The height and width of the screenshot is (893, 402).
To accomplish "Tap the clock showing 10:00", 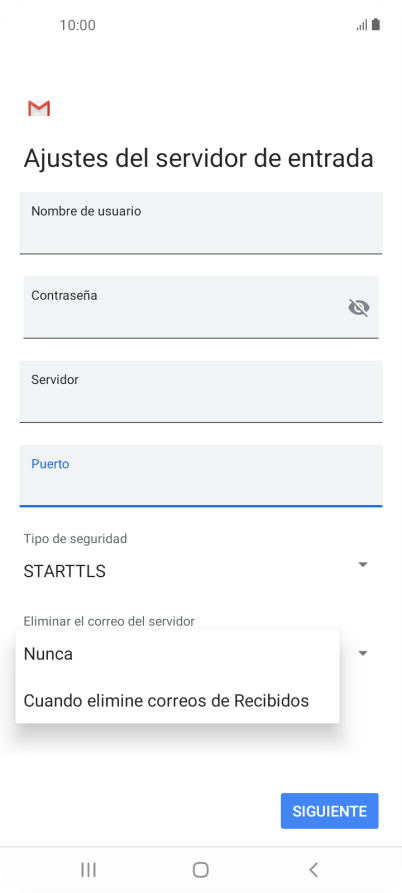I will [77, 25].
